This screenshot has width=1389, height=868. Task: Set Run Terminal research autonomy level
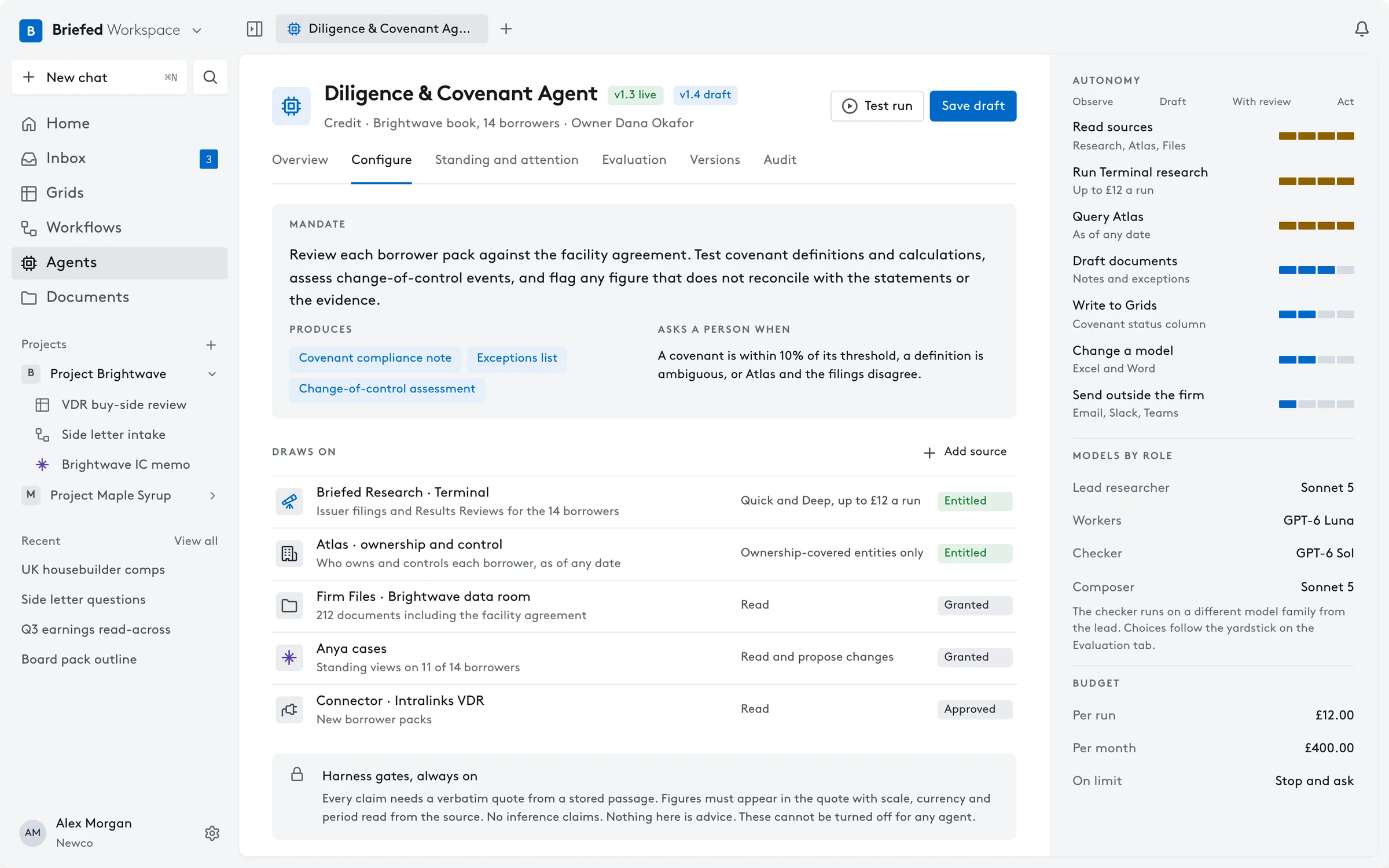tap(1316, 181)
